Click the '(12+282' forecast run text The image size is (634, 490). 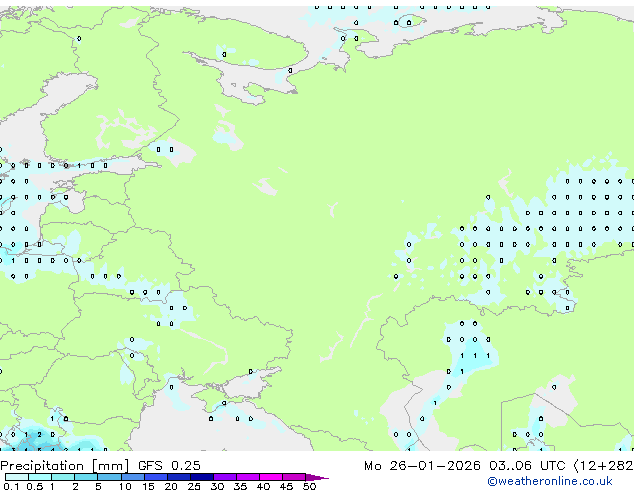coord(603,466)
